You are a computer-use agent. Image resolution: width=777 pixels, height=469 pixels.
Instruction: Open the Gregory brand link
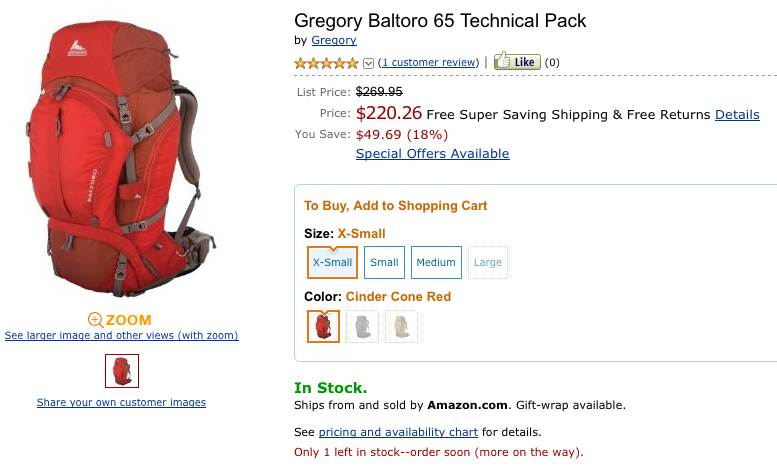pos(333,40)
